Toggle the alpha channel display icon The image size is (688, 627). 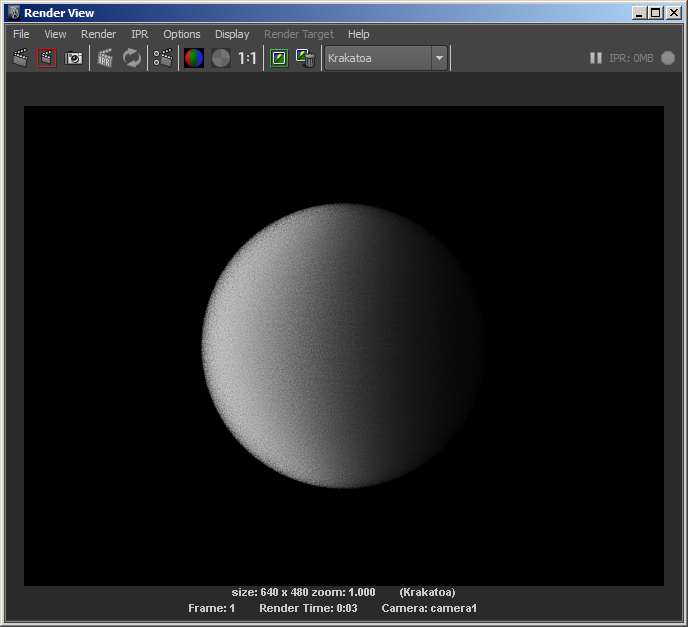(x=220, y=58)
